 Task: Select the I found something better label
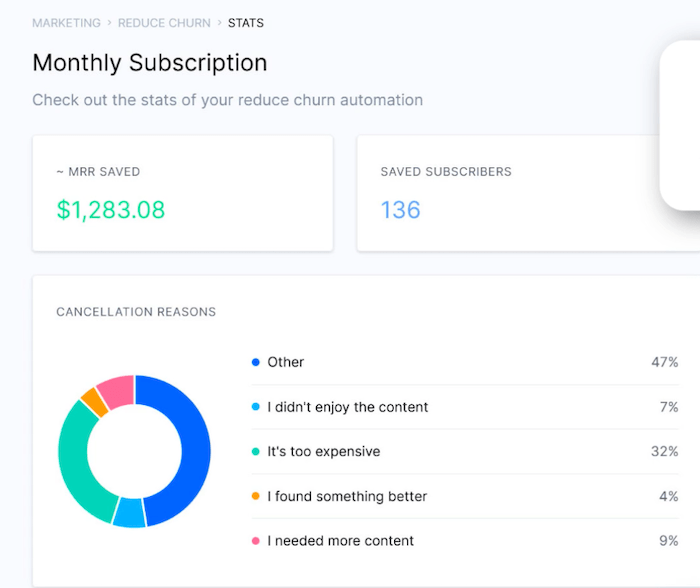click(x=347, y=496)
